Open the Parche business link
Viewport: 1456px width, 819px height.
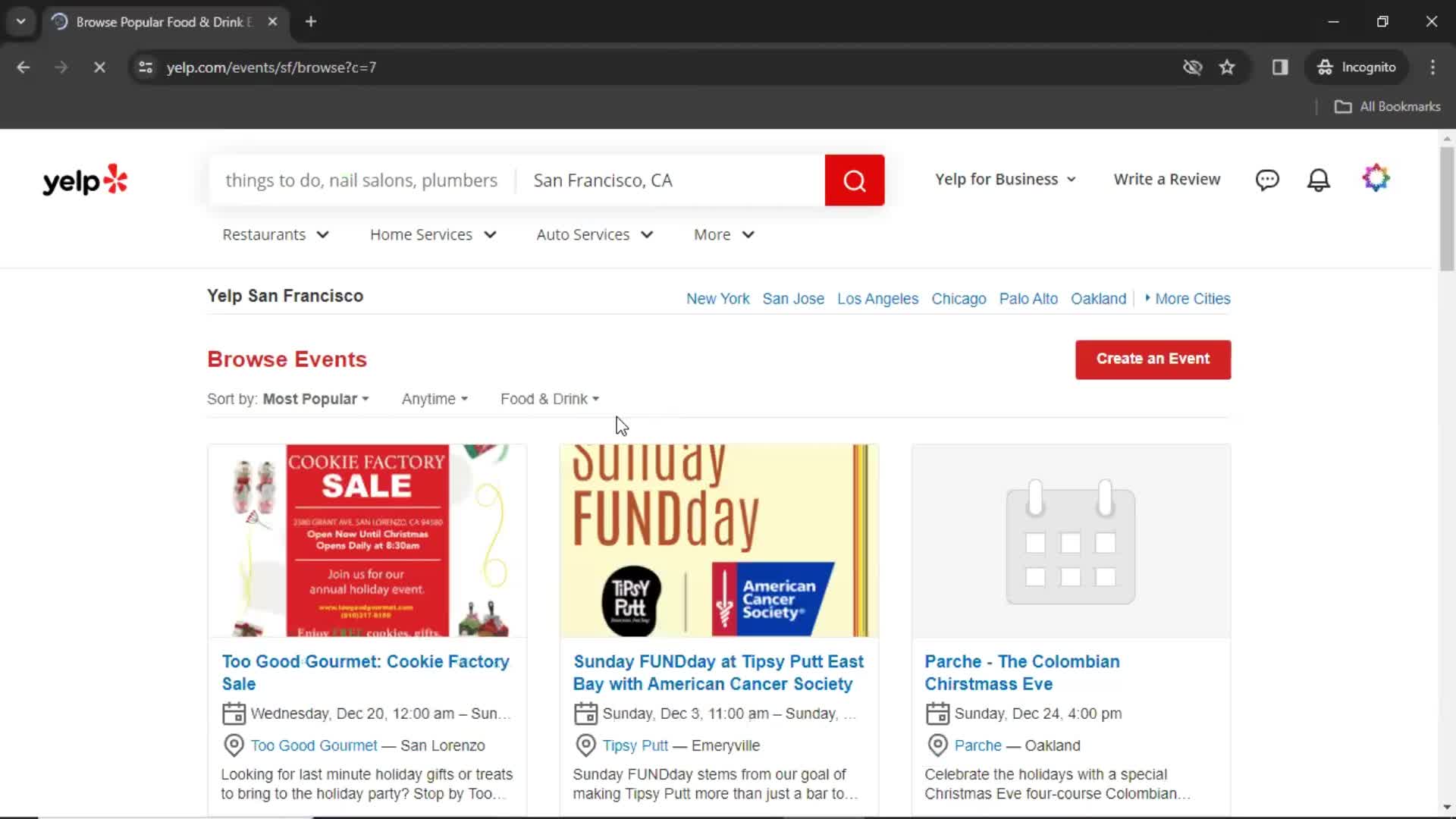coord(977,745)
